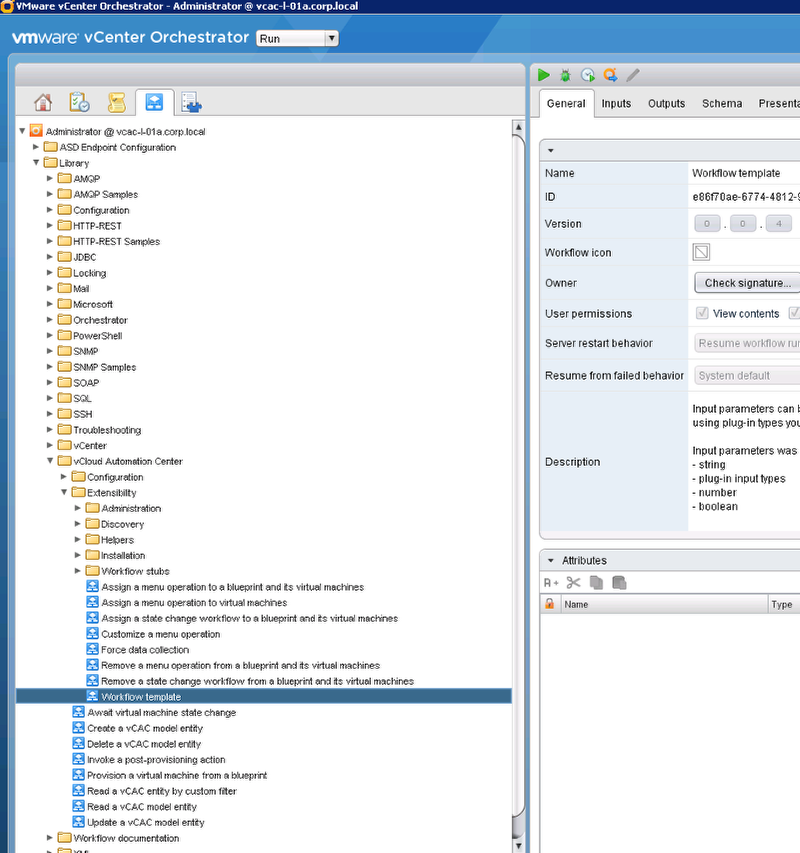Viewport: 800px width, 853px height.
Task: Click the Workflow icon selector box
Action: pyautogui.click(x=702, y=252)
